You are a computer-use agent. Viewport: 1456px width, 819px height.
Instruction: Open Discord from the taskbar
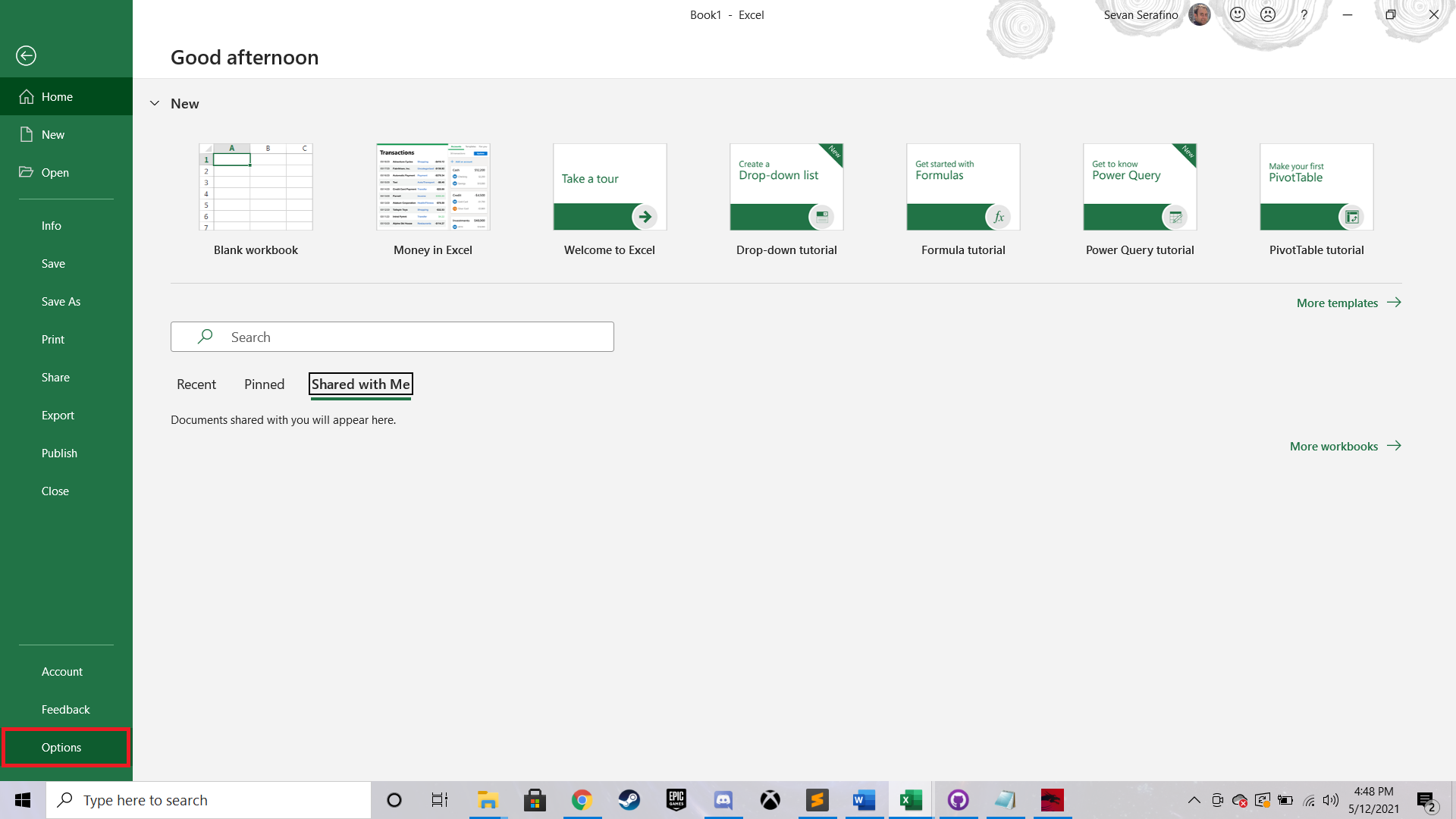tap(723, 800)
